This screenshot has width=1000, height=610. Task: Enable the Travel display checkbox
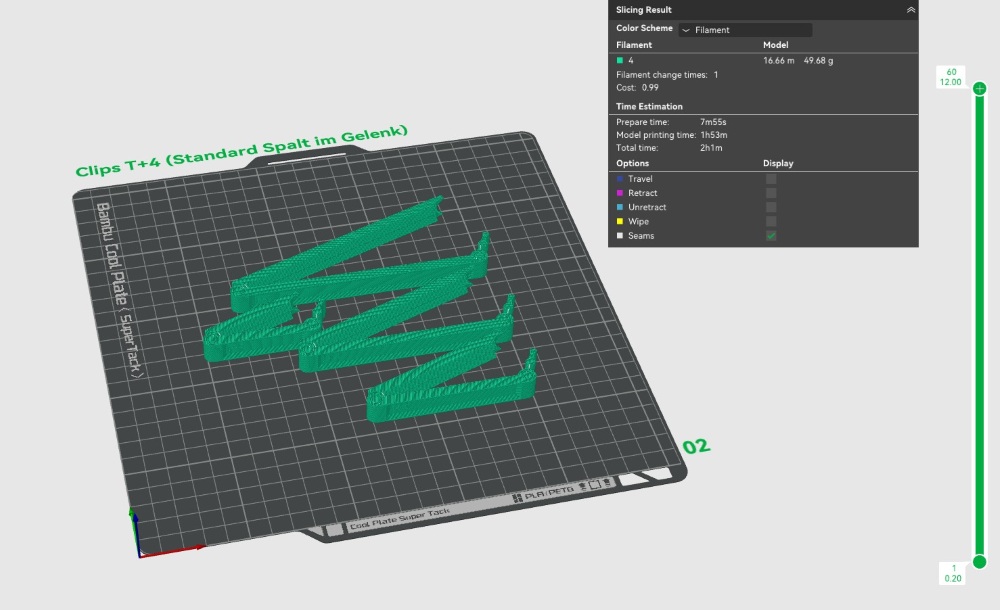(x=770, y=177)
